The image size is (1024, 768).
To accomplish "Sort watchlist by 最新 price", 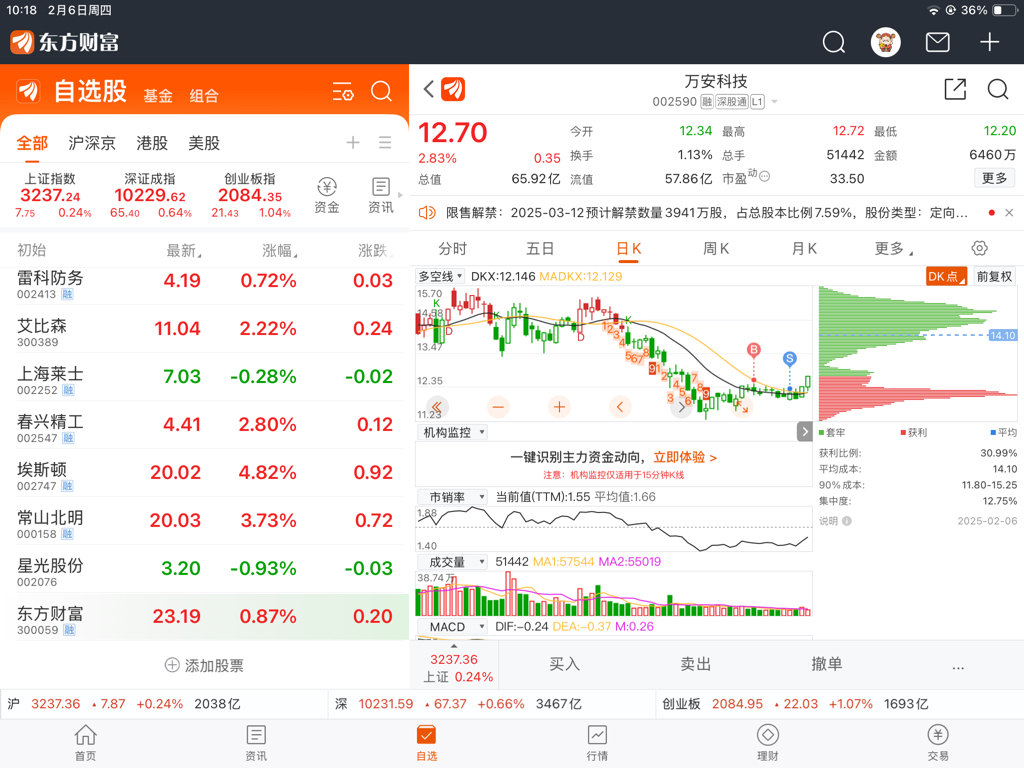I will pos(184,250).
